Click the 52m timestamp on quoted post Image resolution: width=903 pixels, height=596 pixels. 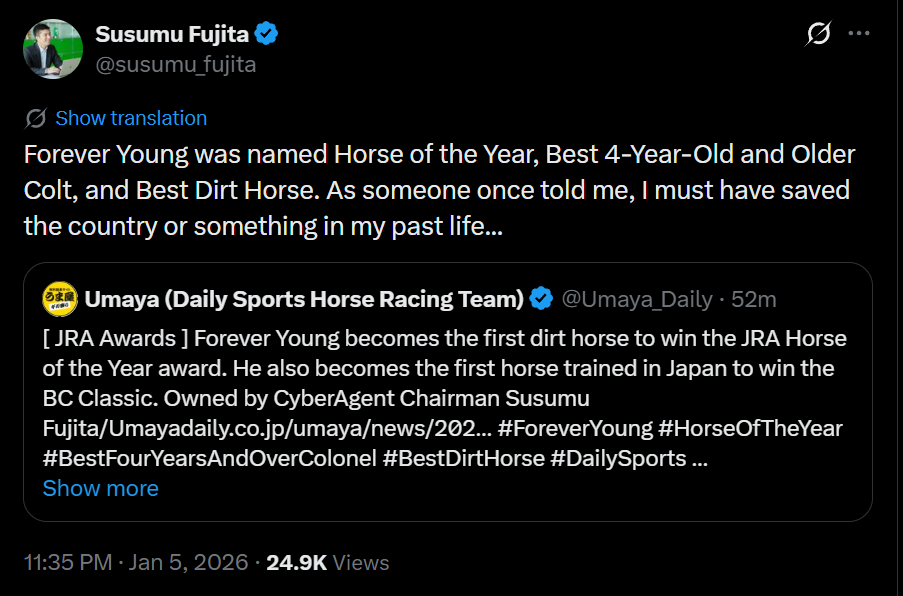(753, 299)
